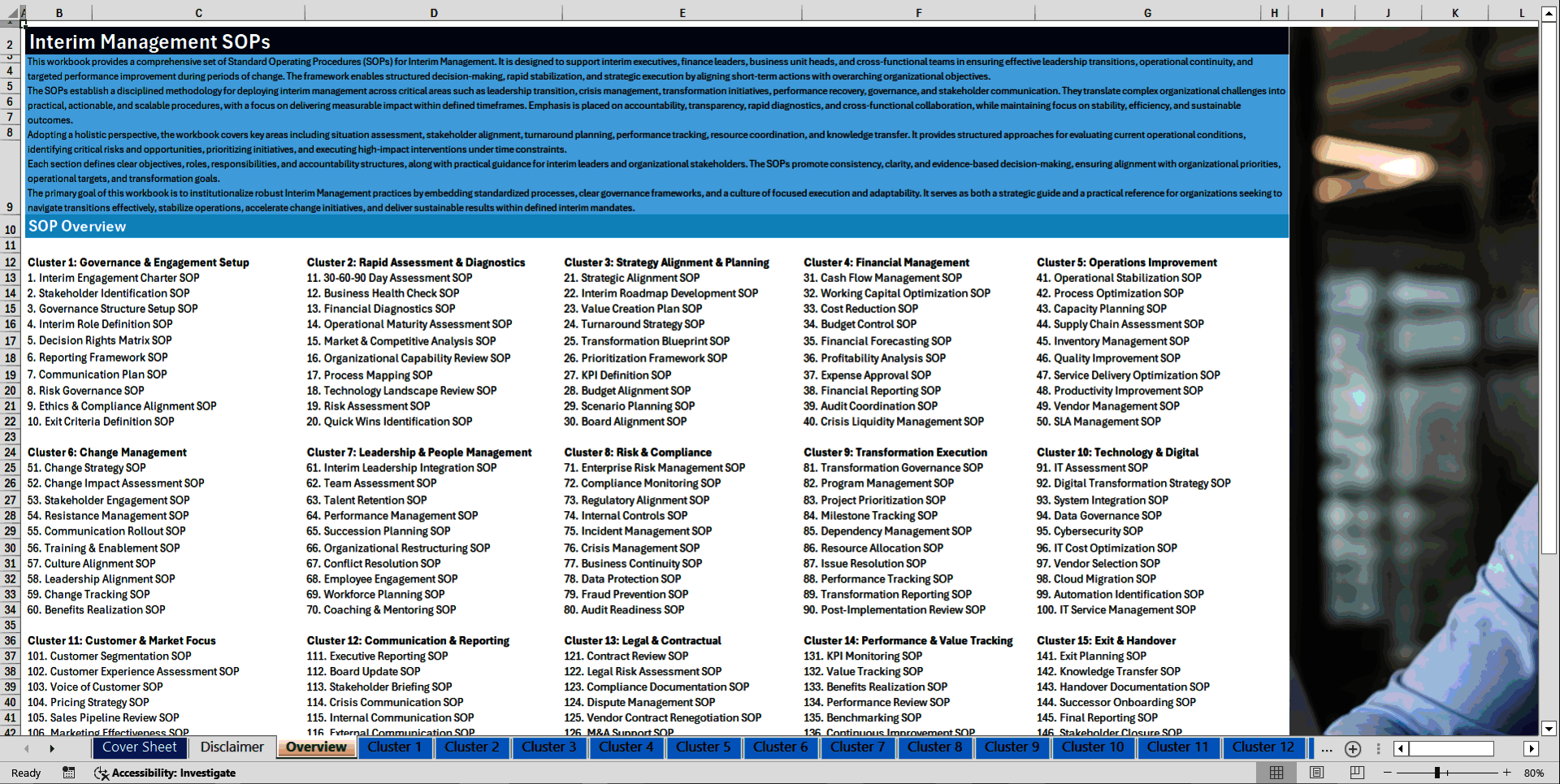Viewport: 1560px width, 784px height.
Task: Click horizontal scrollbar left arrow
Action: pos(1401,748)
